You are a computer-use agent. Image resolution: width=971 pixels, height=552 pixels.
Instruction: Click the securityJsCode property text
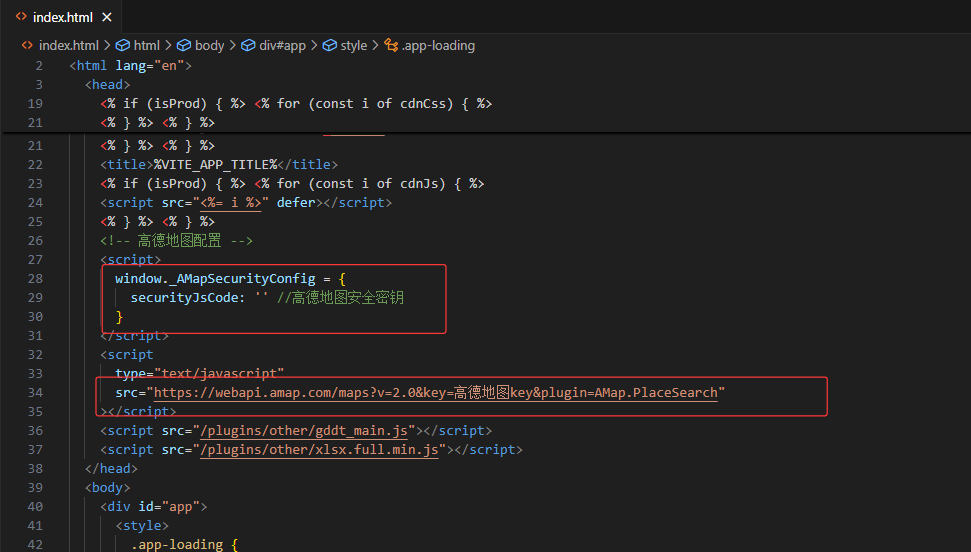184,298
